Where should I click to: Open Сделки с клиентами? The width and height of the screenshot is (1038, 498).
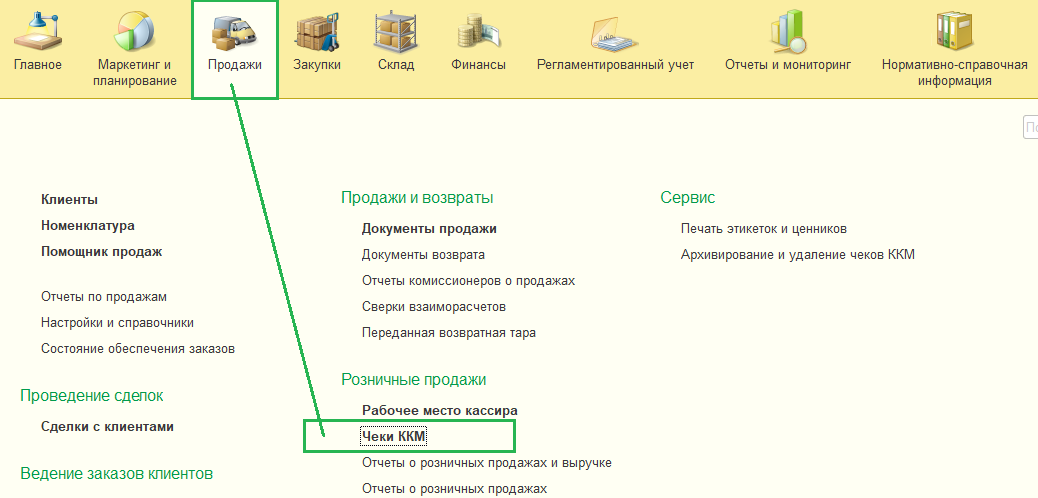107,426
